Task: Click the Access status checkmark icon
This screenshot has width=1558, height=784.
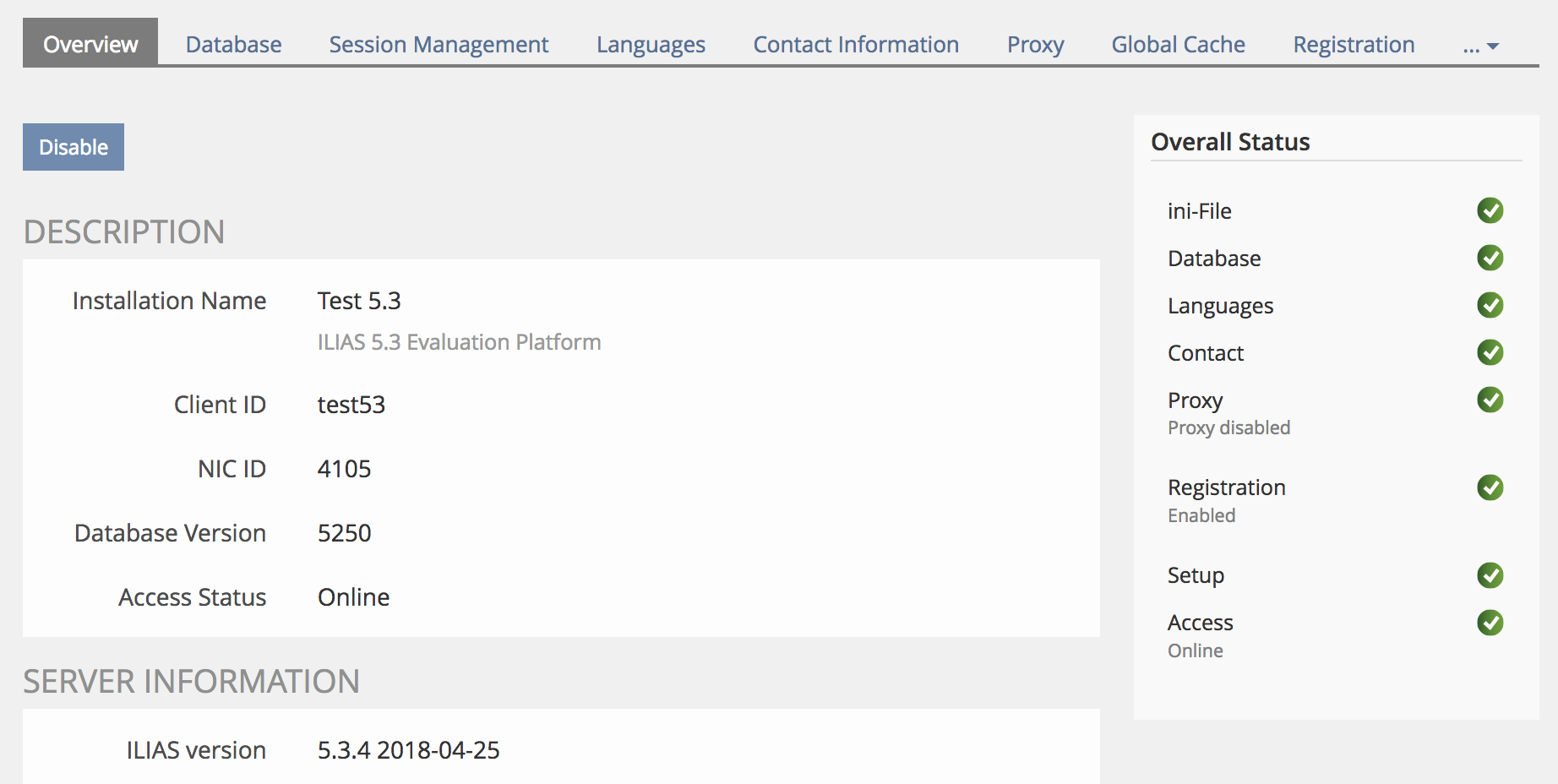Action: tap(1490, 623)
